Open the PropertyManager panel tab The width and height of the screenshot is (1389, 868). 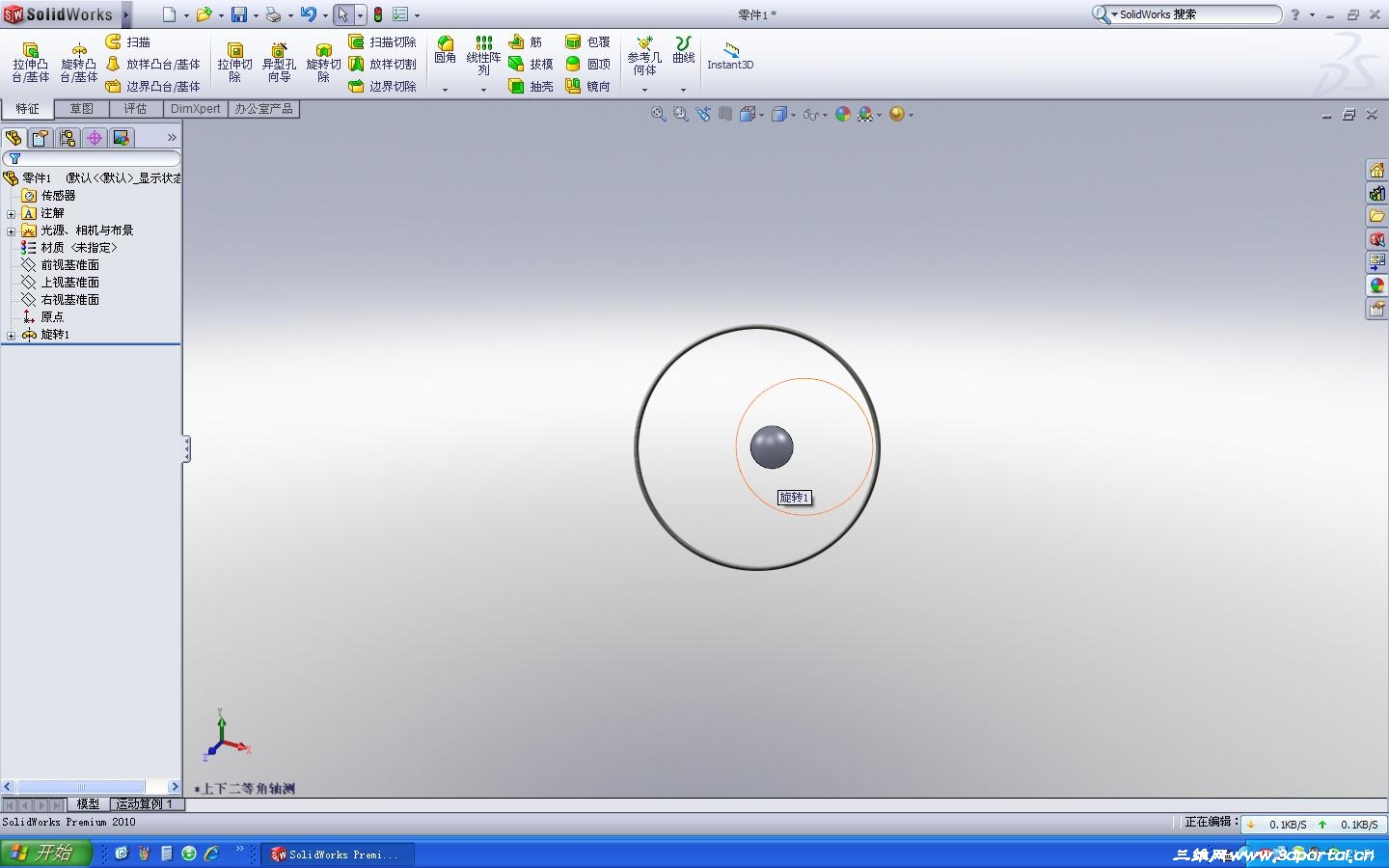(x=41, y=138)
